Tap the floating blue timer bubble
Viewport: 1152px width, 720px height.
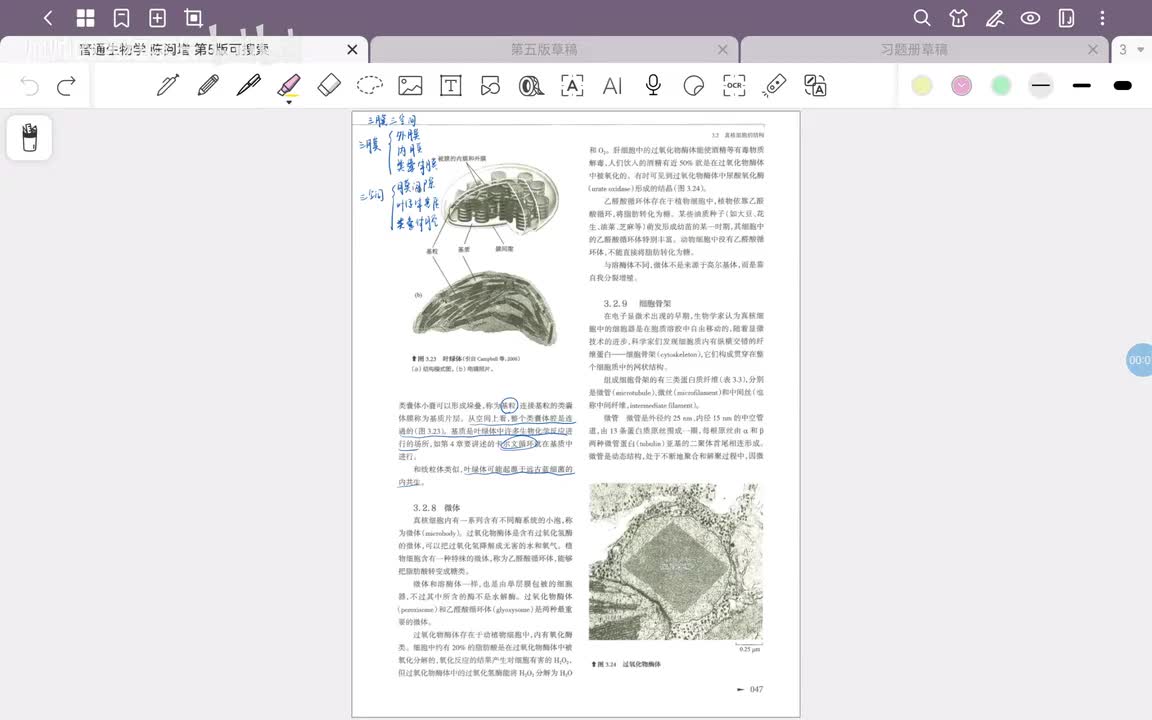point(1140,360)
